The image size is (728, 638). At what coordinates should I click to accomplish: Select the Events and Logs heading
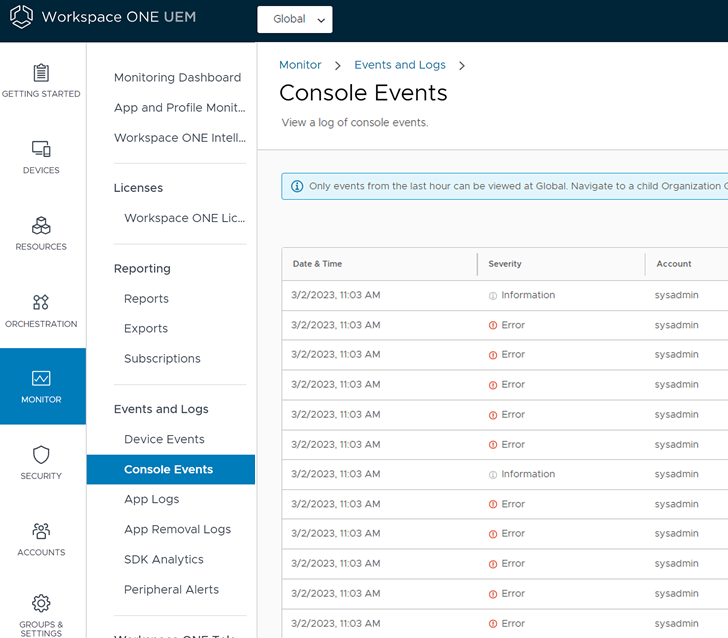point(161,409)
